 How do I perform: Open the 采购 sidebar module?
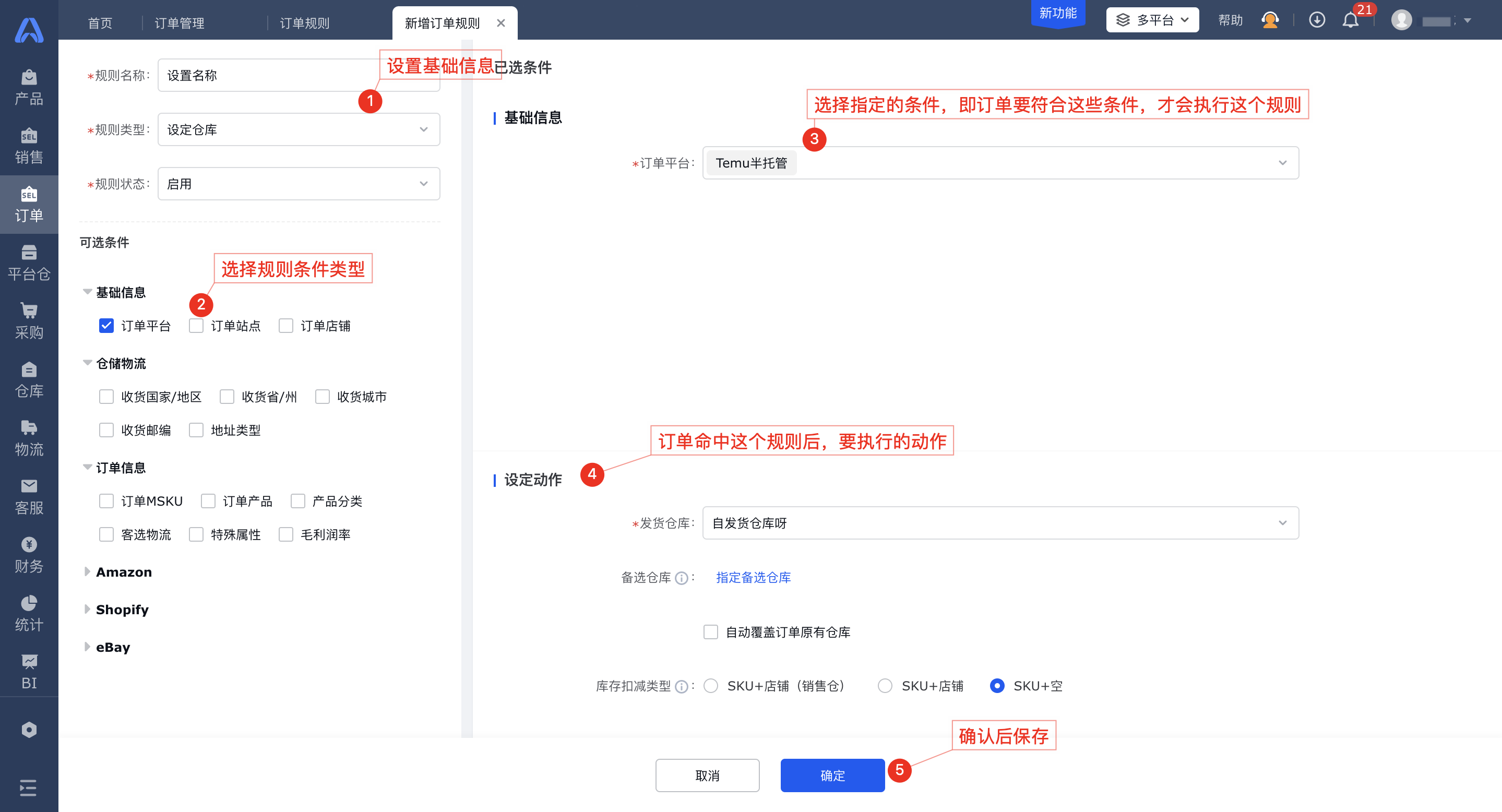(29, 321)
